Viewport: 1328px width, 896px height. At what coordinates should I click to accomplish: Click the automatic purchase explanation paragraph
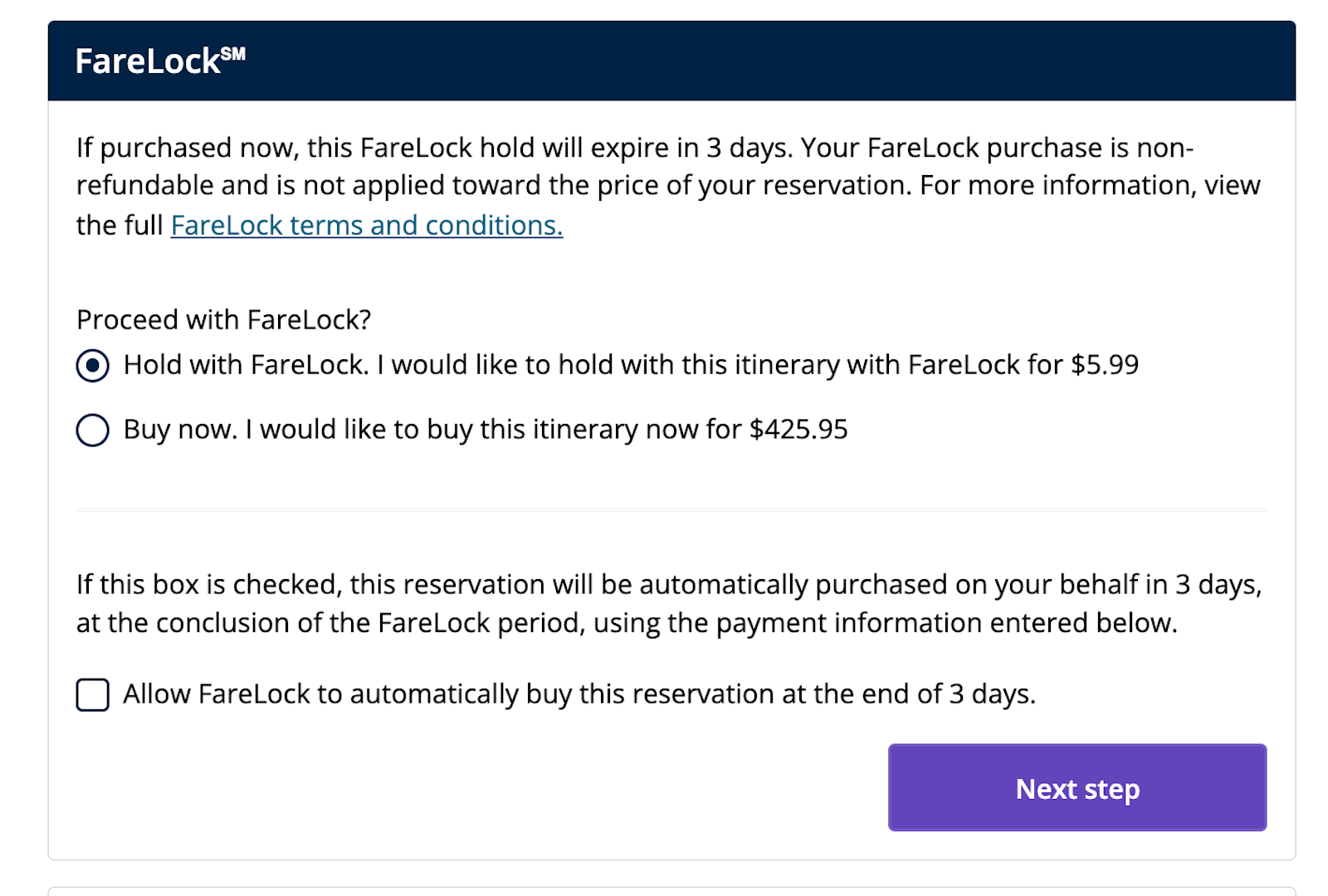tap(664, 603)
